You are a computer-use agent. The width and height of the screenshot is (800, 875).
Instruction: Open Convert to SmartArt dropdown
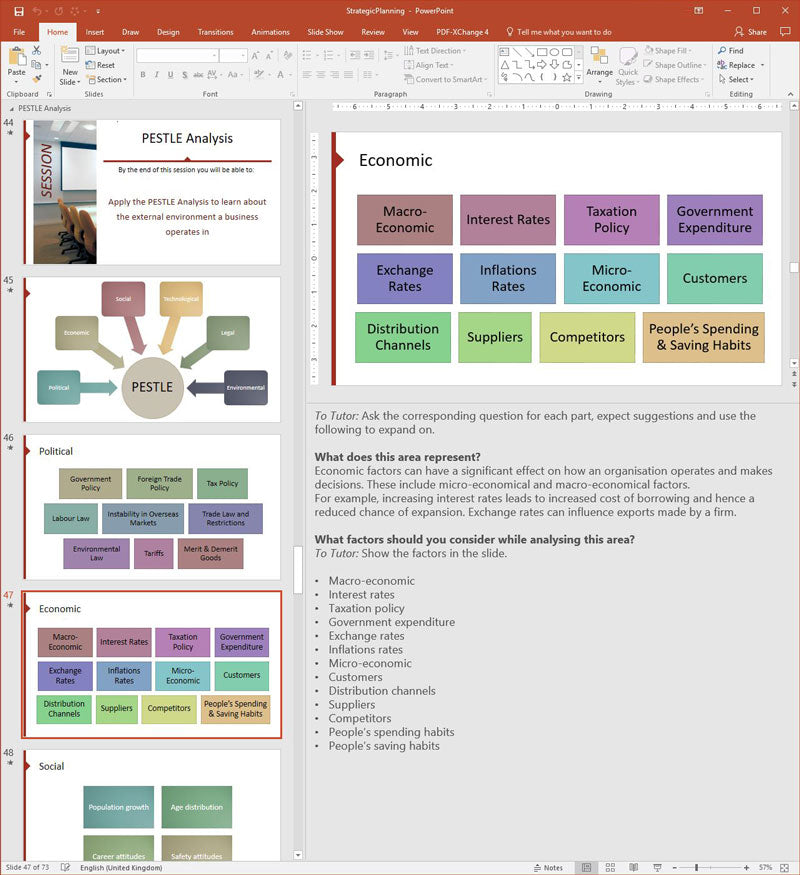tap(446, 80)
